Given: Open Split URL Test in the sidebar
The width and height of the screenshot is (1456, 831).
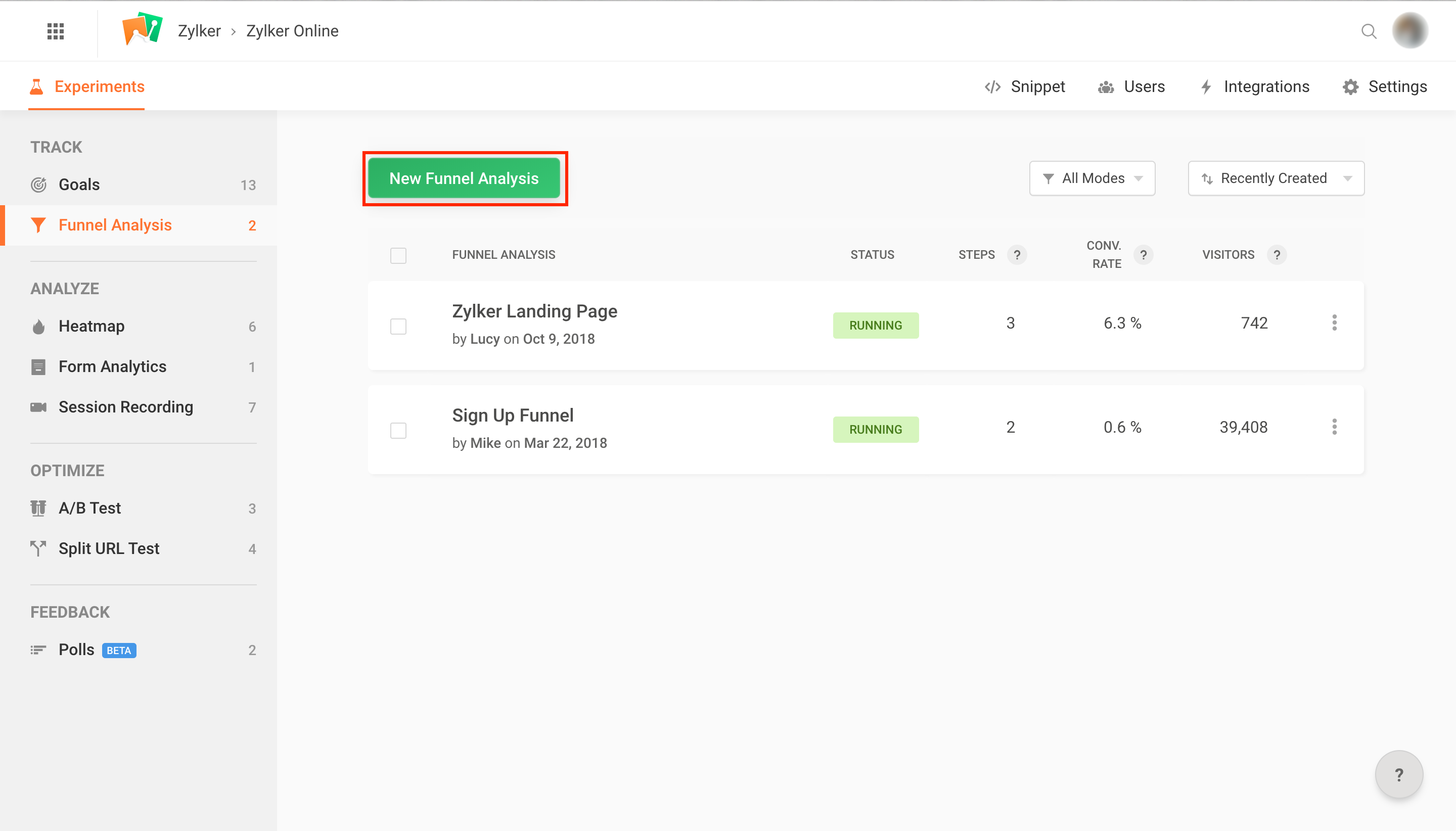Looking at the screenshot, I should 138,549.
